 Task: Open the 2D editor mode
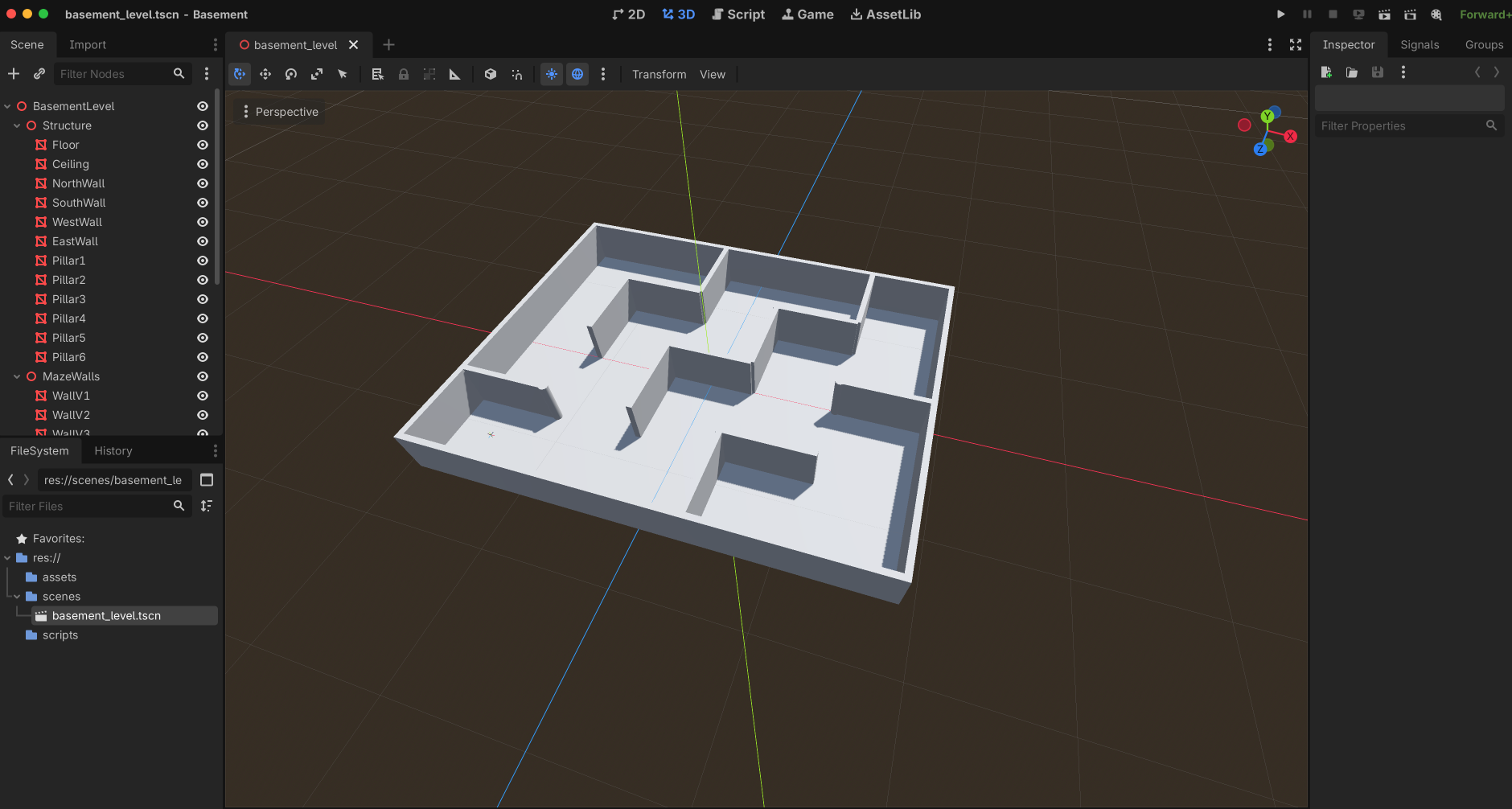point(628,14)
